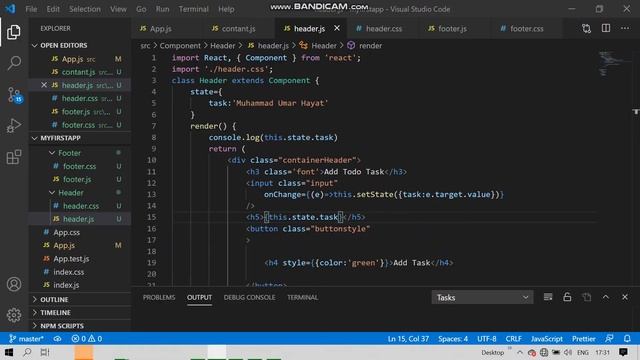The height and width of the screenshot is (360, 640).
Task: Switch to contant.js editor tab
Action: pyautogui.click(x=239, y=28)
